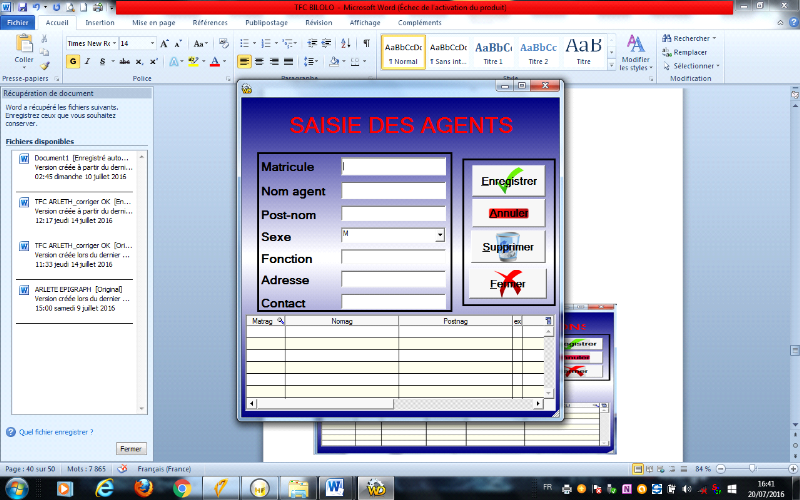Toggle underline formatting
Screen dimensions: 800x500
(102, 61)
